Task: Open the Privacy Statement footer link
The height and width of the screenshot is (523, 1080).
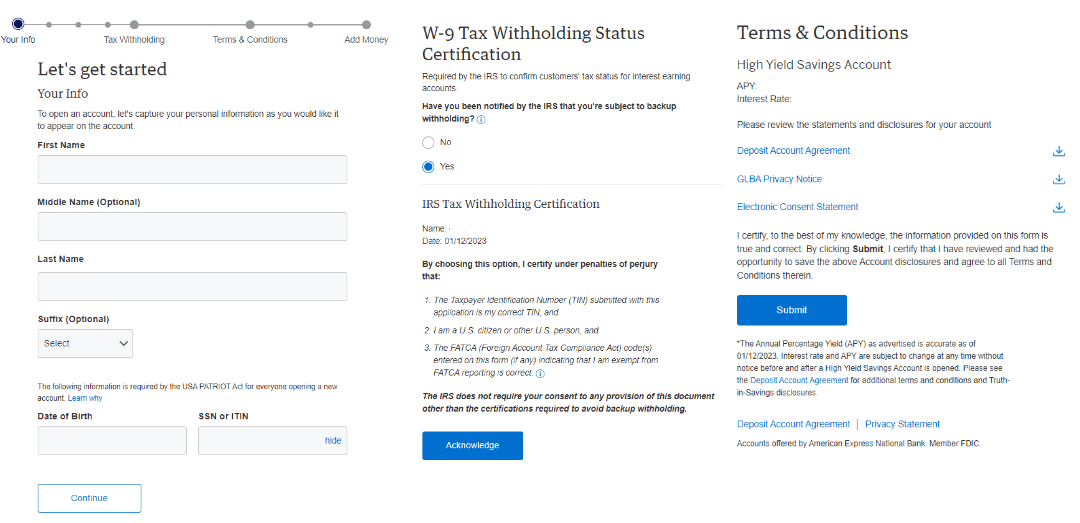Action: click(x=902, y=424)
